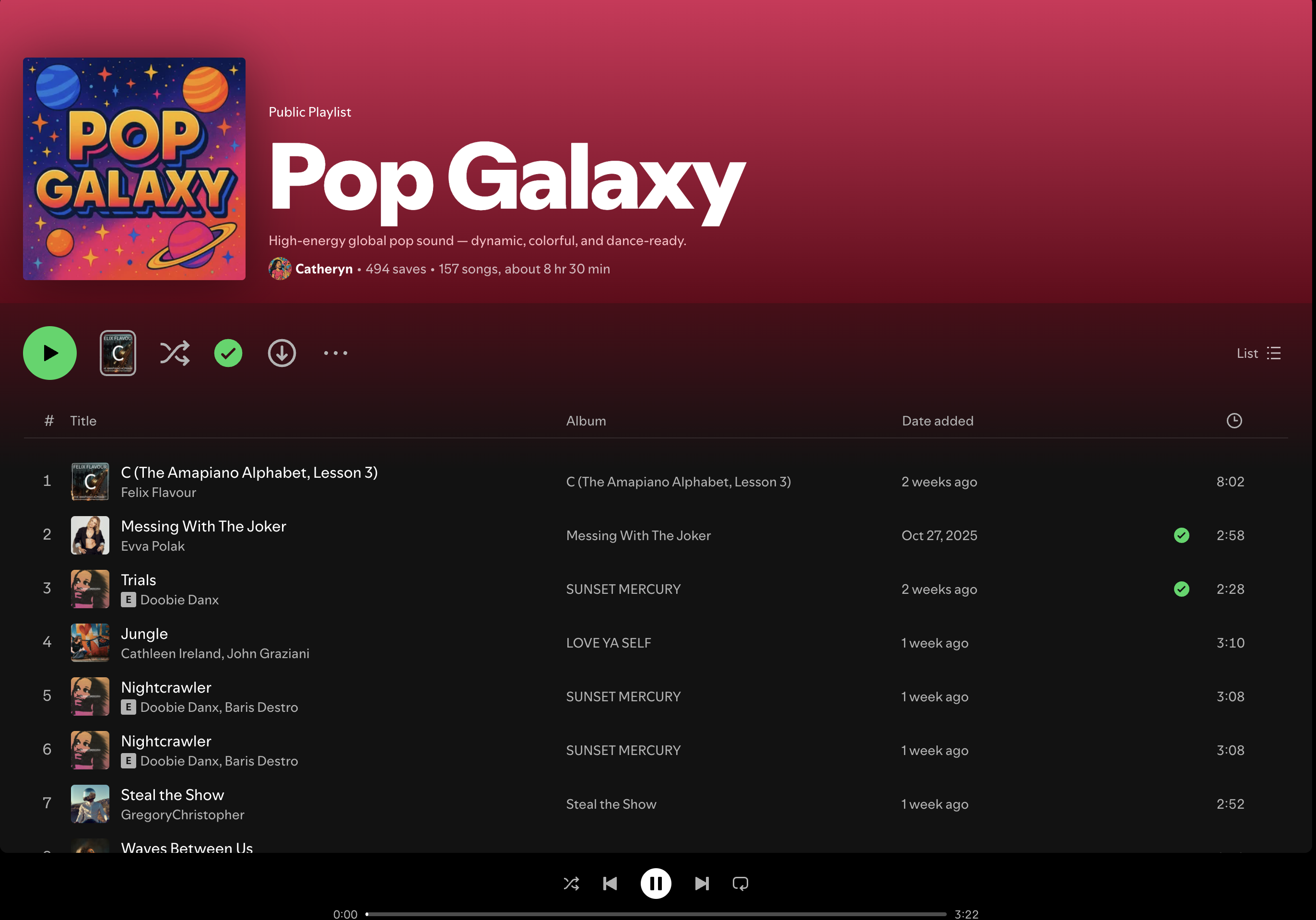The width and height of the screenshot is (1316, 920).
Task: Open Catheryn's profile link
Action: pos(324,269)
